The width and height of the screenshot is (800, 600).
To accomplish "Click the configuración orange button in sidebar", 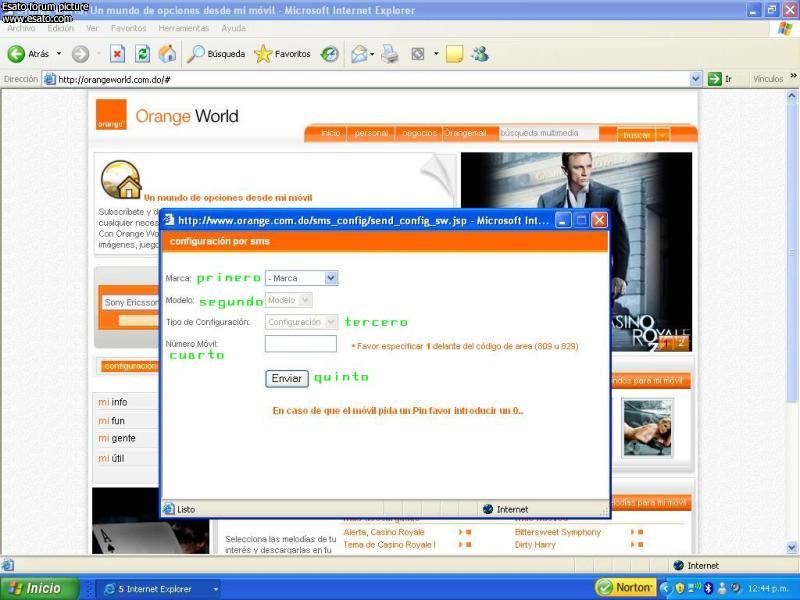I will coord(130,366).
